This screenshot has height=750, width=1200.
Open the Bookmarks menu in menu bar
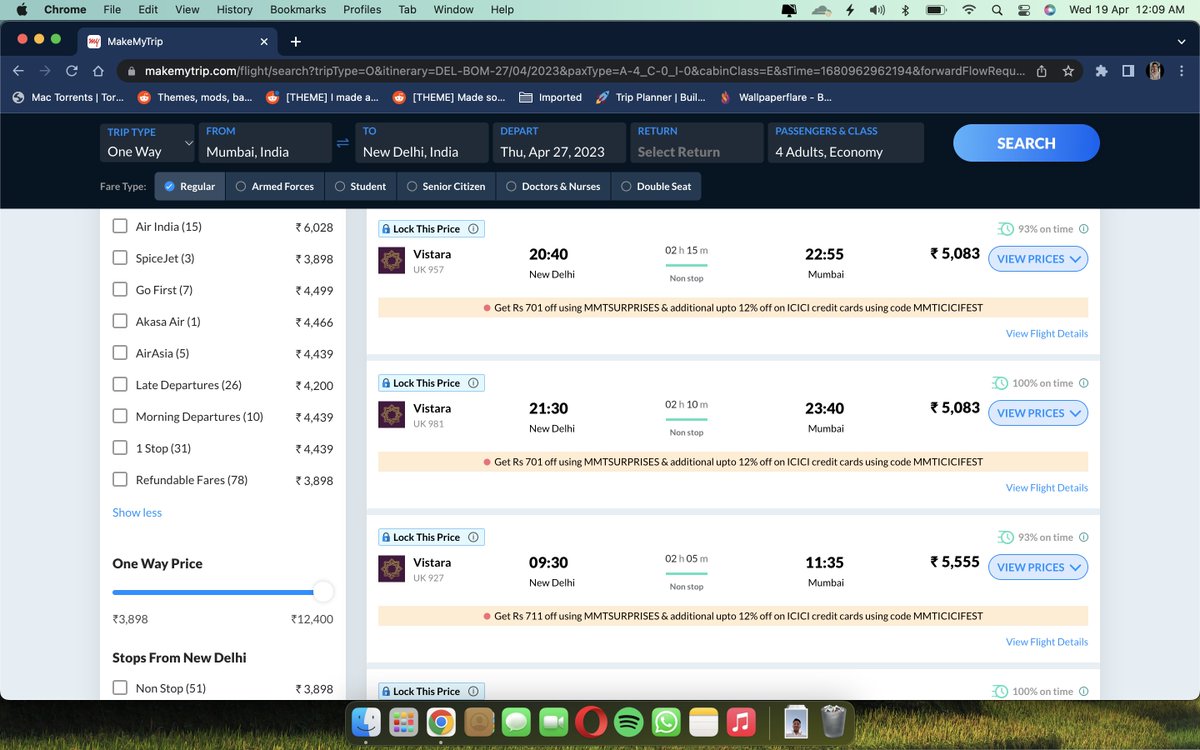299,10
